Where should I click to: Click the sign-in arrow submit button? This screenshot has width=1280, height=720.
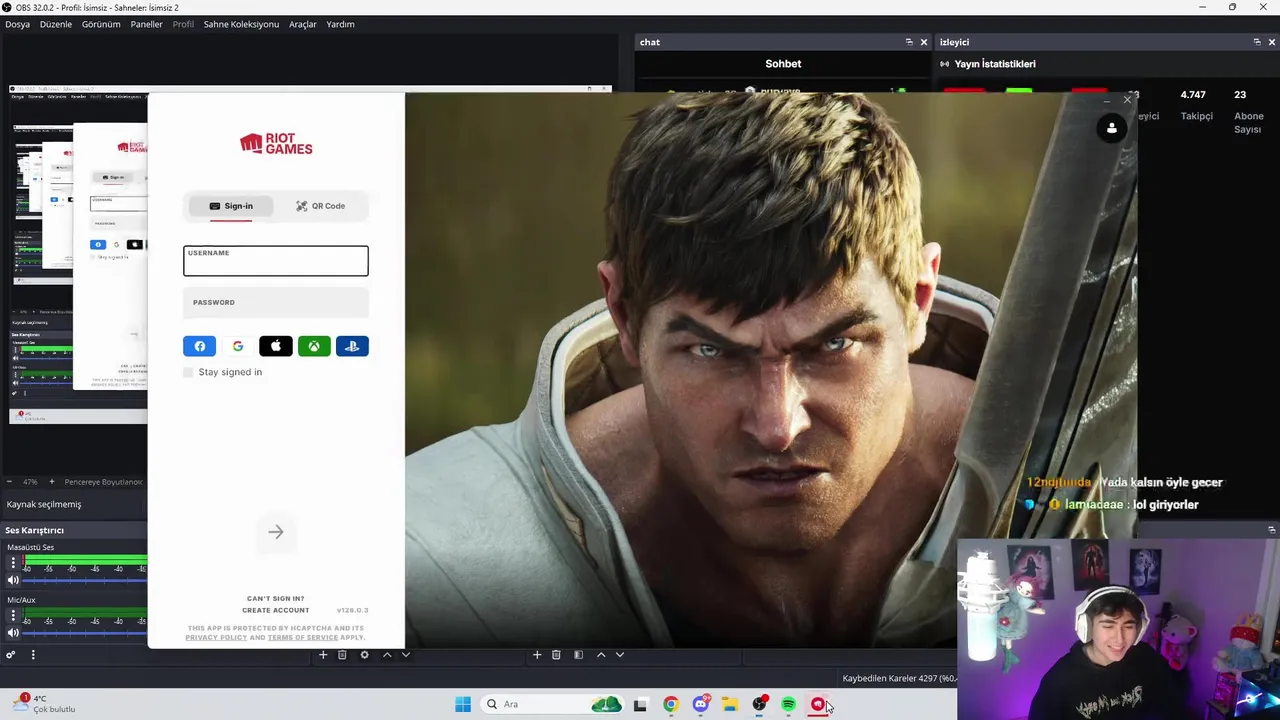click(276, 532)
